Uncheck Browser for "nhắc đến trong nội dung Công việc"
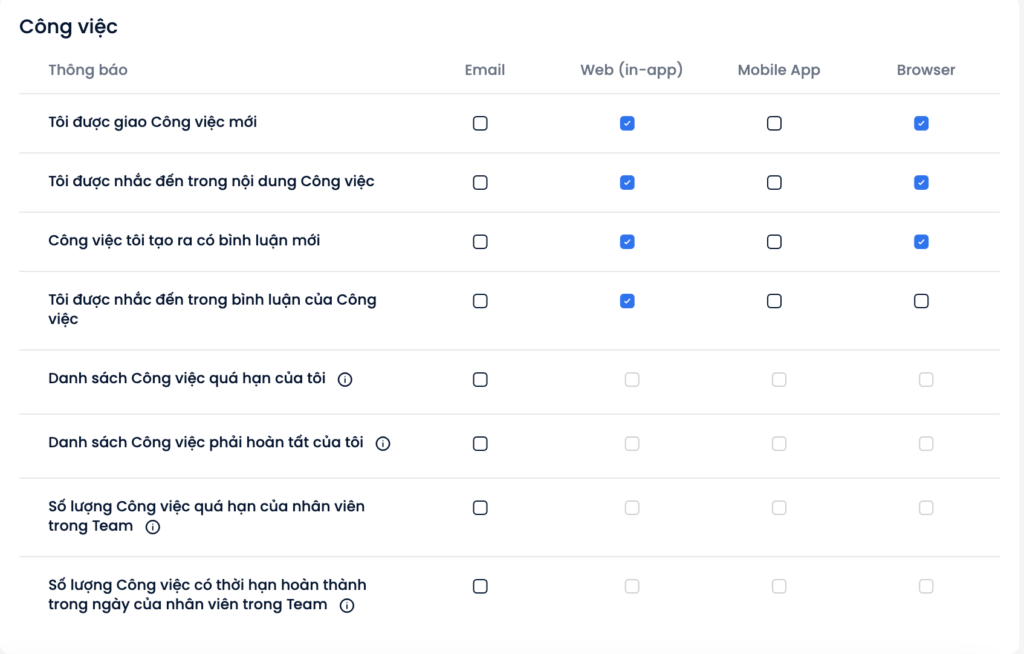The height and width of the screenshot is (654, 1024). [921, 183]
